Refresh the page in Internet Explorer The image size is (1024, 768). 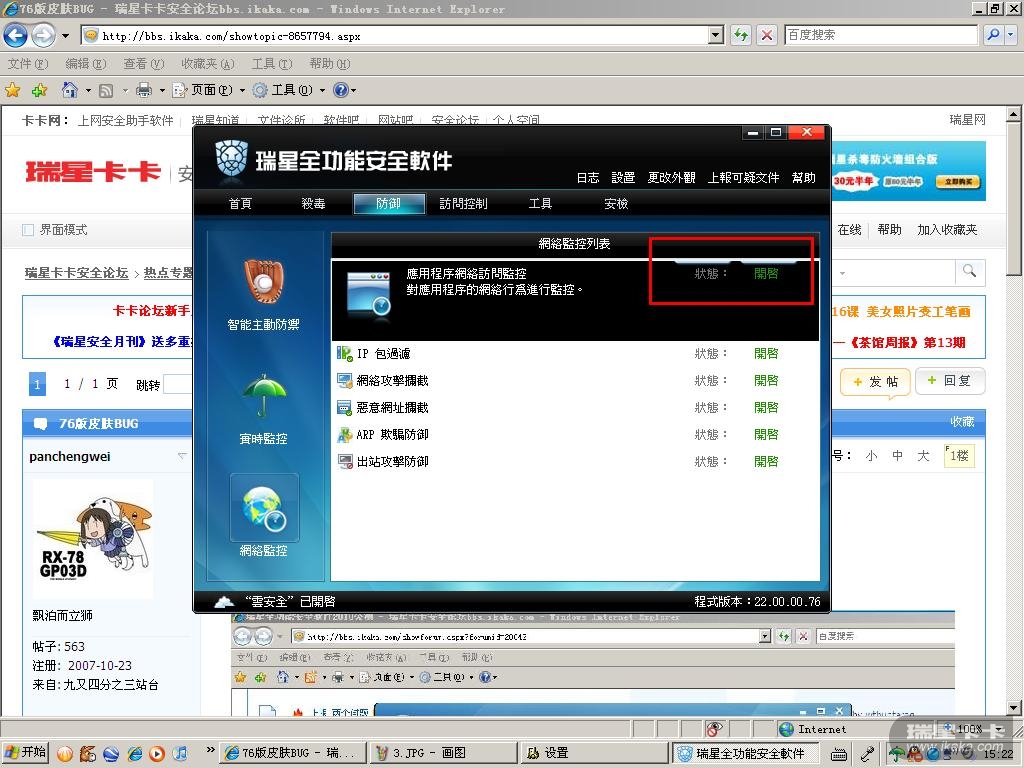pos(741,35)
